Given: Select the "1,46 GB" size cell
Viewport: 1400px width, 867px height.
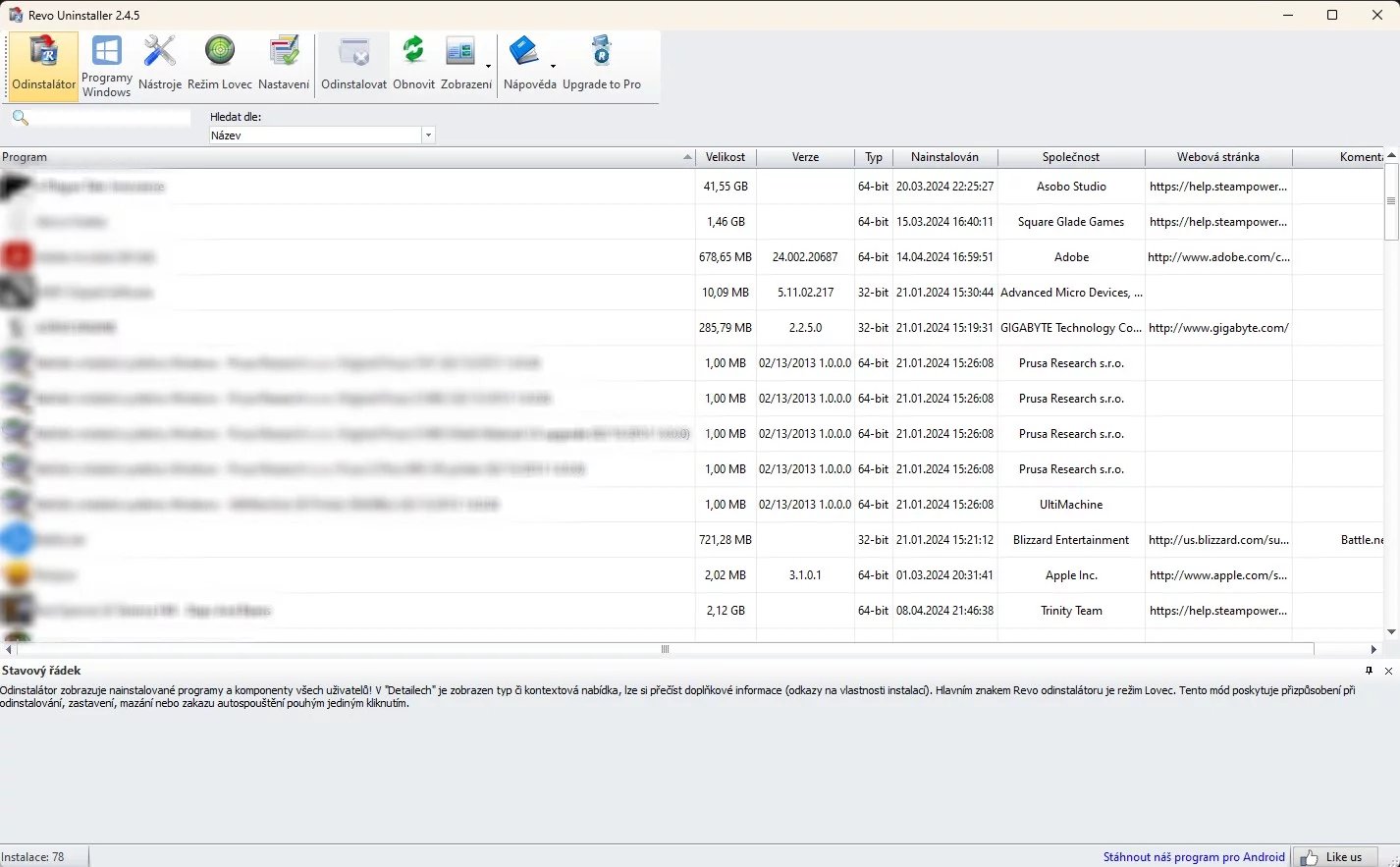Looking at the screenshot, I should point(726,222).
